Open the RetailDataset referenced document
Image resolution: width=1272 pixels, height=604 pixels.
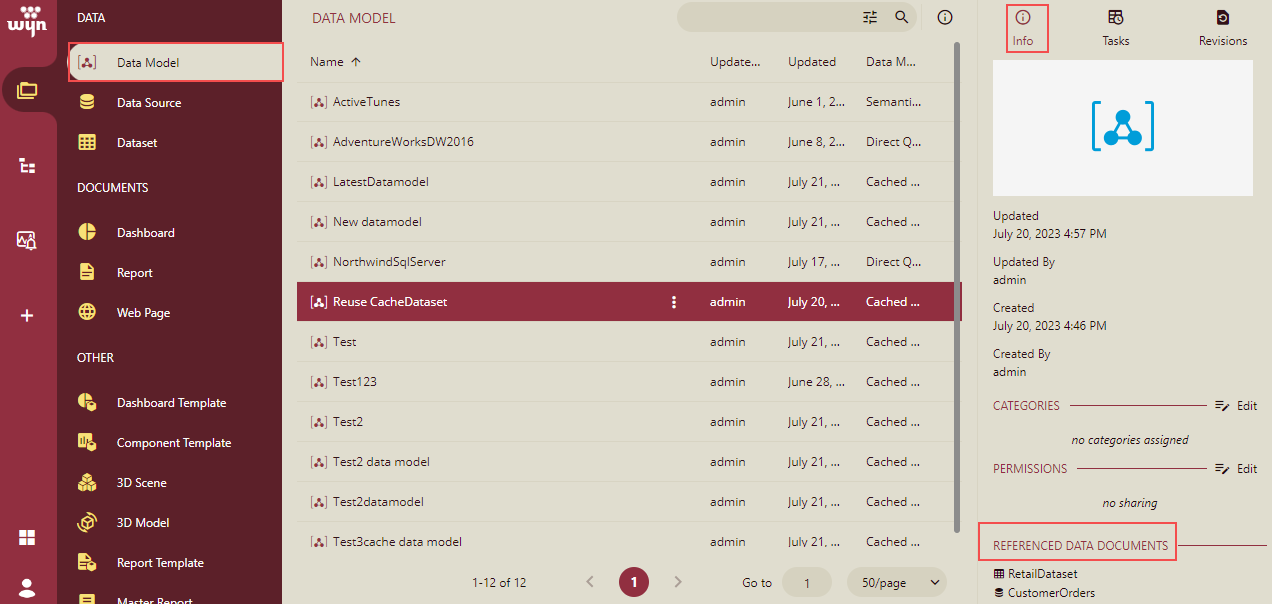point(1042,574)
